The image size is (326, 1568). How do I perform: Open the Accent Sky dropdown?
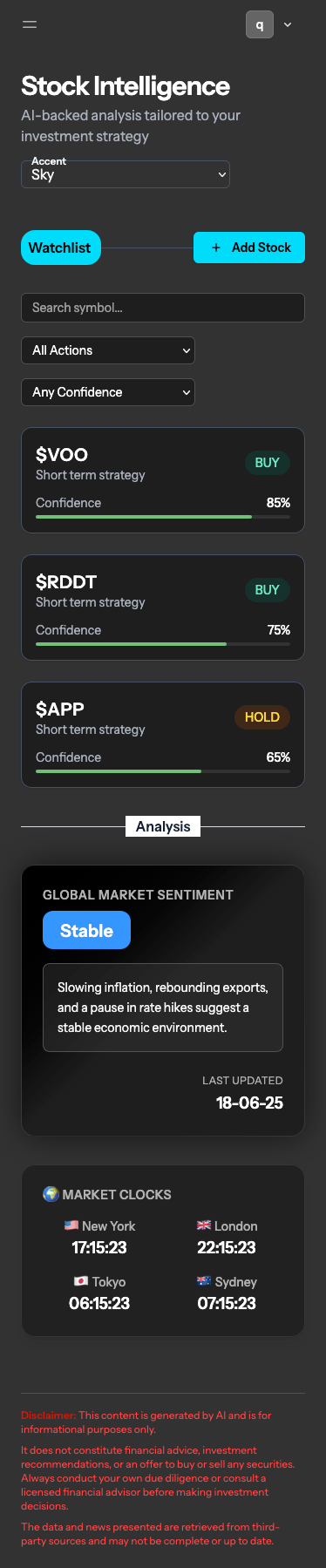[x=126, y=174]
